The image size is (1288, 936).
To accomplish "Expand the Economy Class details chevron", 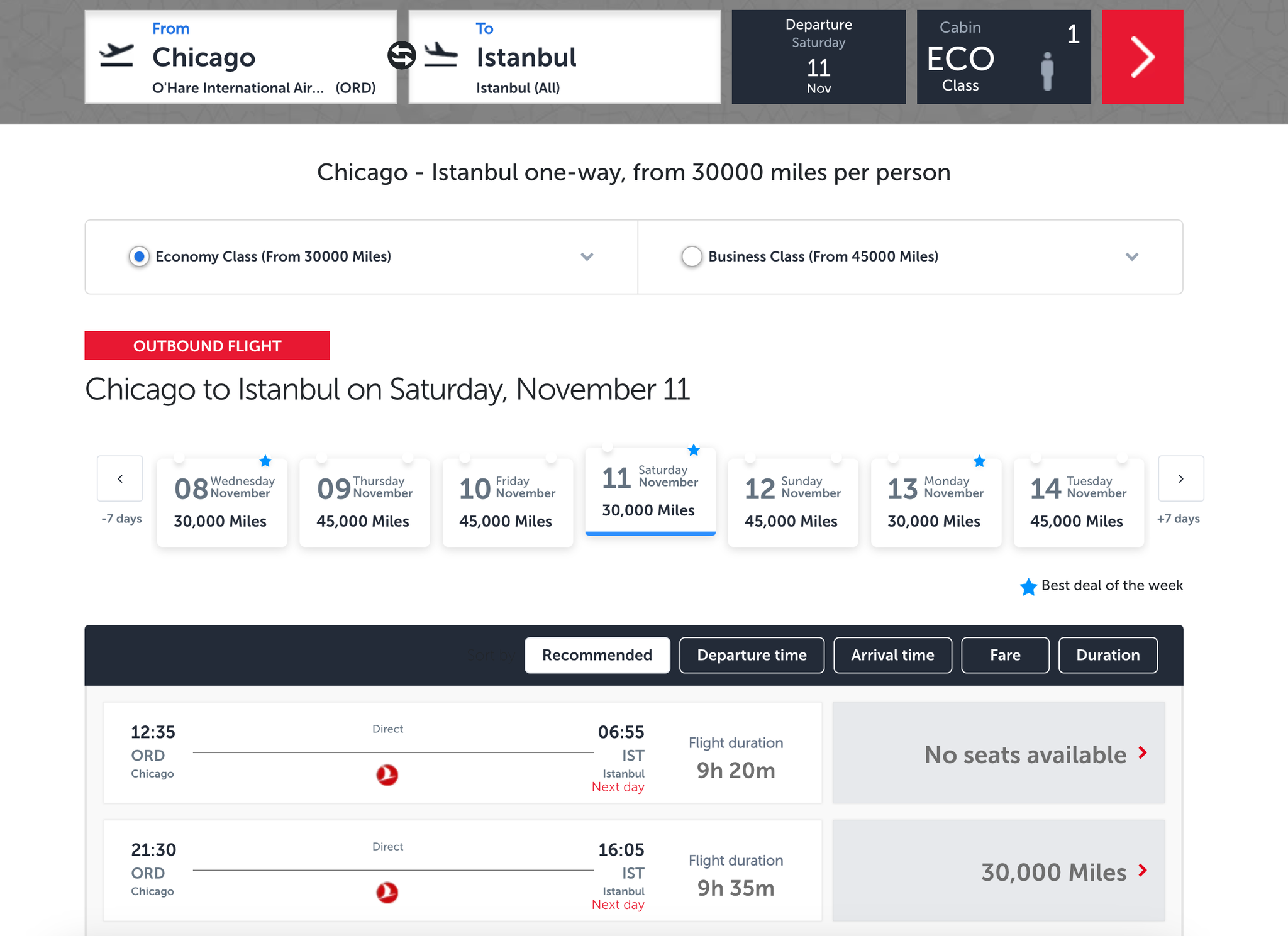I will tap(587, 256).
